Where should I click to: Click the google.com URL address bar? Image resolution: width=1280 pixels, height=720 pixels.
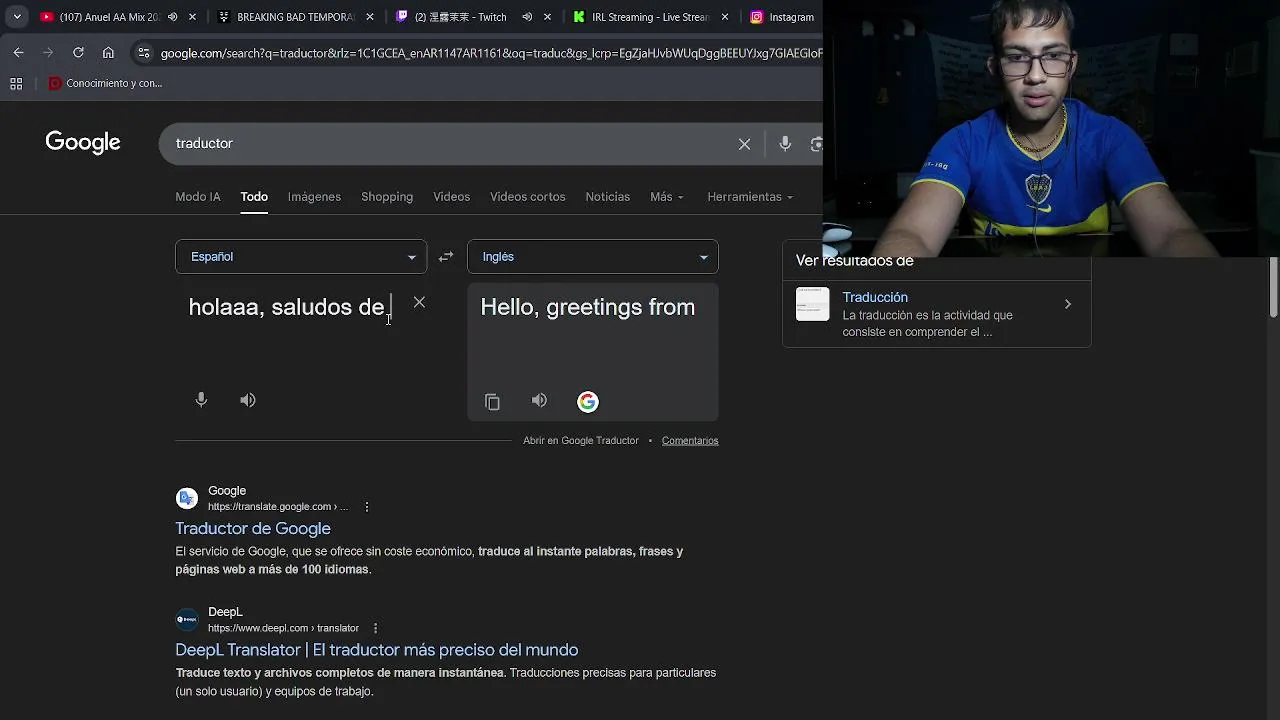click(x=490, y=53)
